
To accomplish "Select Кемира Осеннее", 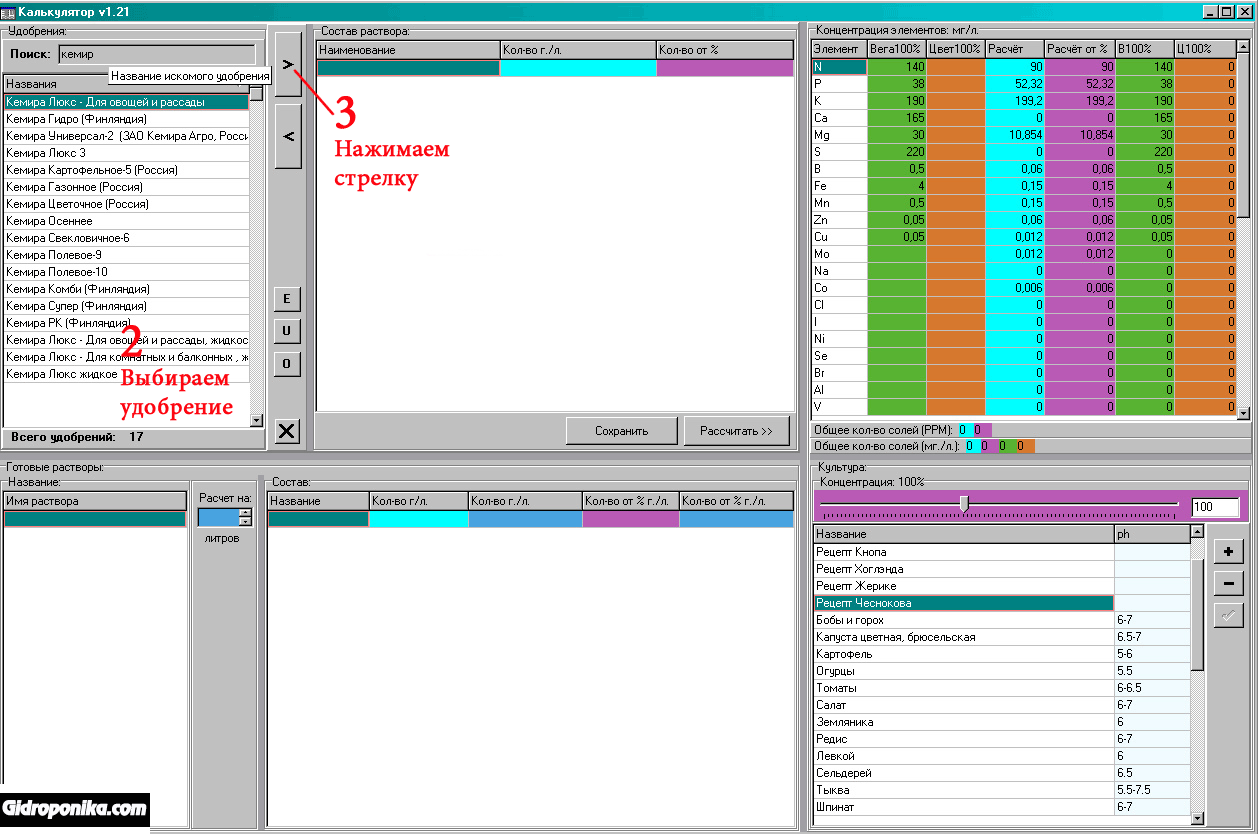I will pyautogui.click(x=126, y=221).
